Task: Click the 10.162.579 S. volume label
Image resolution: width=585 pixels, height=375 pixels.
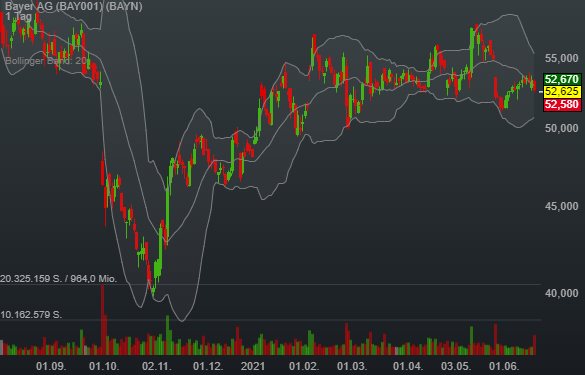Action: 31,315
